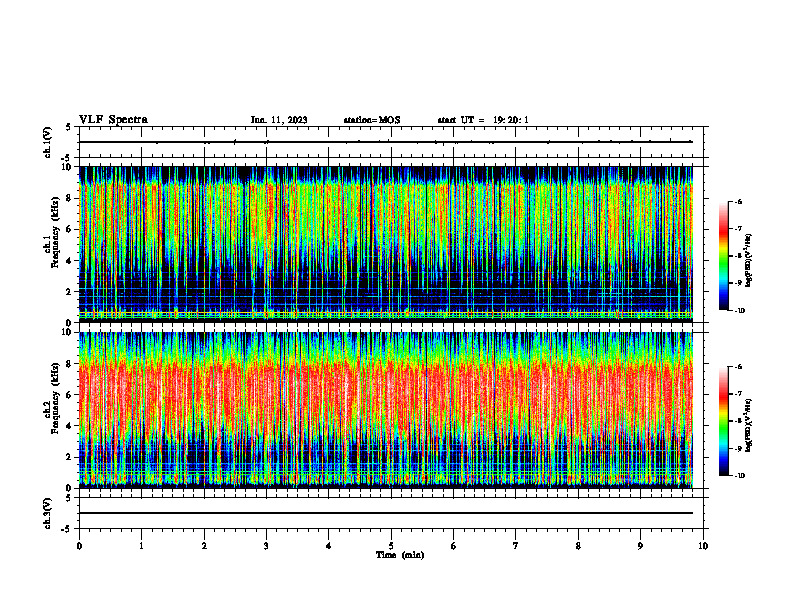Click the '-9' label on ch.2 color bar
This screenshot has height=612, width=792.
(x=738, y=448)
